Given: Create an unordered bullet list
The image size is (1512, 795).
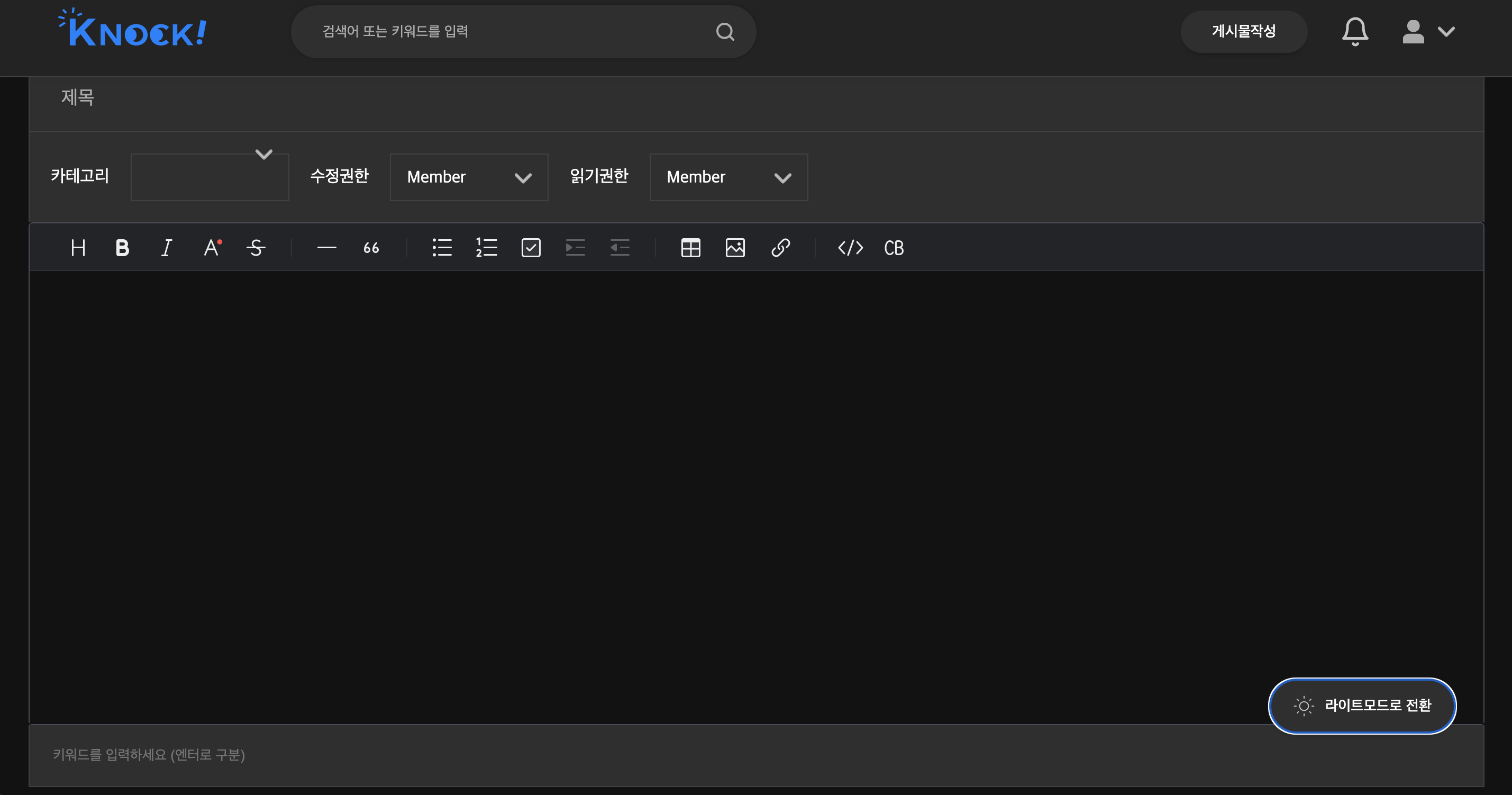Looking at the screenshot, I should [442, 248].
